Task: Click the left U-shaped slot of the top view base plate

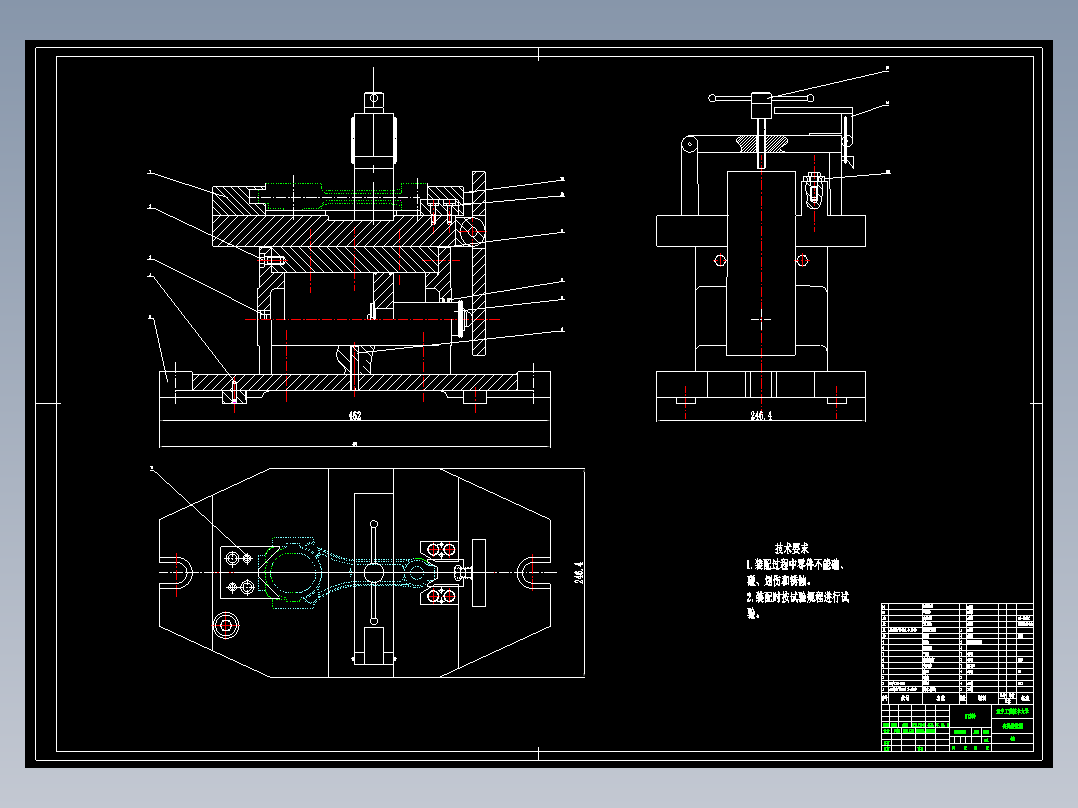Action: (177, 572)
